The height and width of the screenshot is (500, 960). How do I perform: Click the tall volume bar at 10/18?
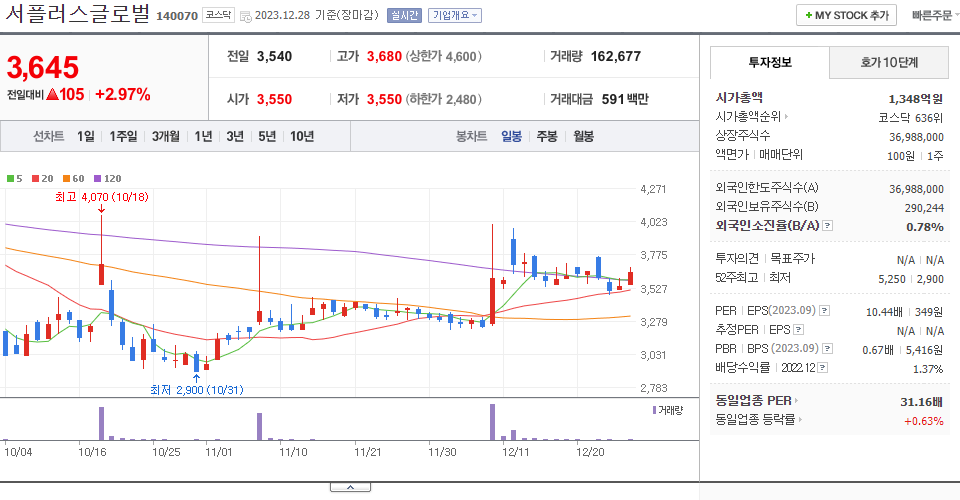(102, 424)
